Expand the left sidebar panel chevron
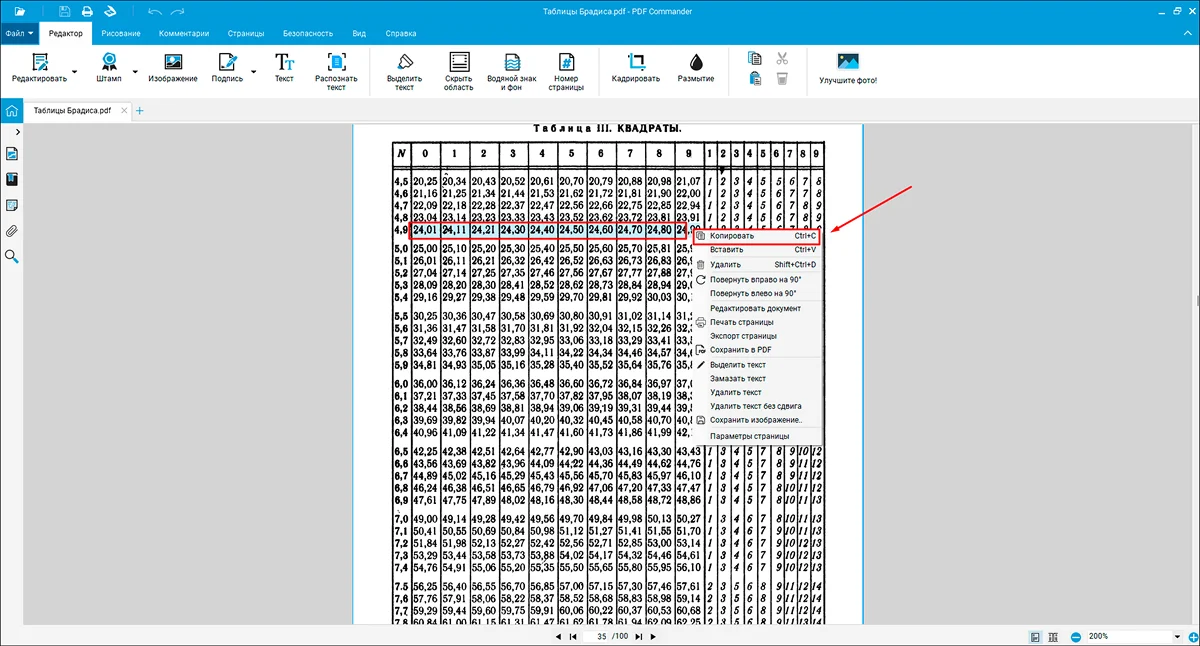This screenshot has width=1200, height=646. pos(17,132)
